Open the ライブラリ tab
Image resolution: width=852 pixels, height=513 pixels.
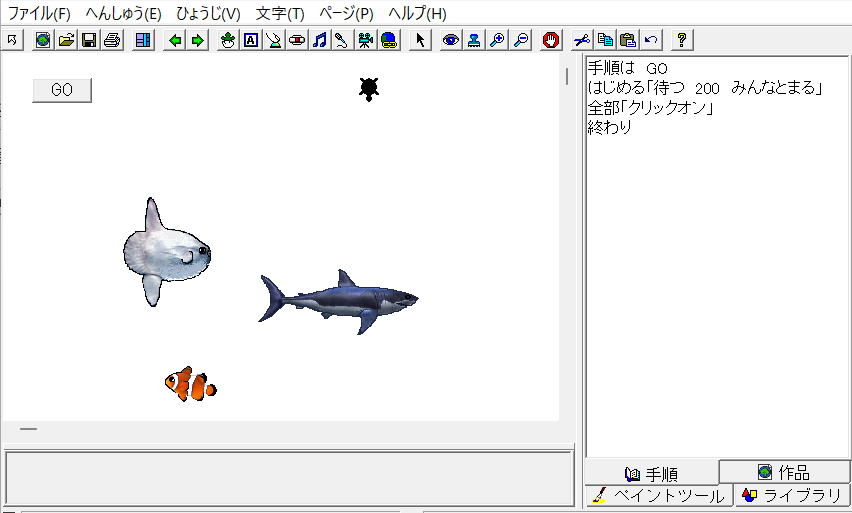(x=792, y=496)
